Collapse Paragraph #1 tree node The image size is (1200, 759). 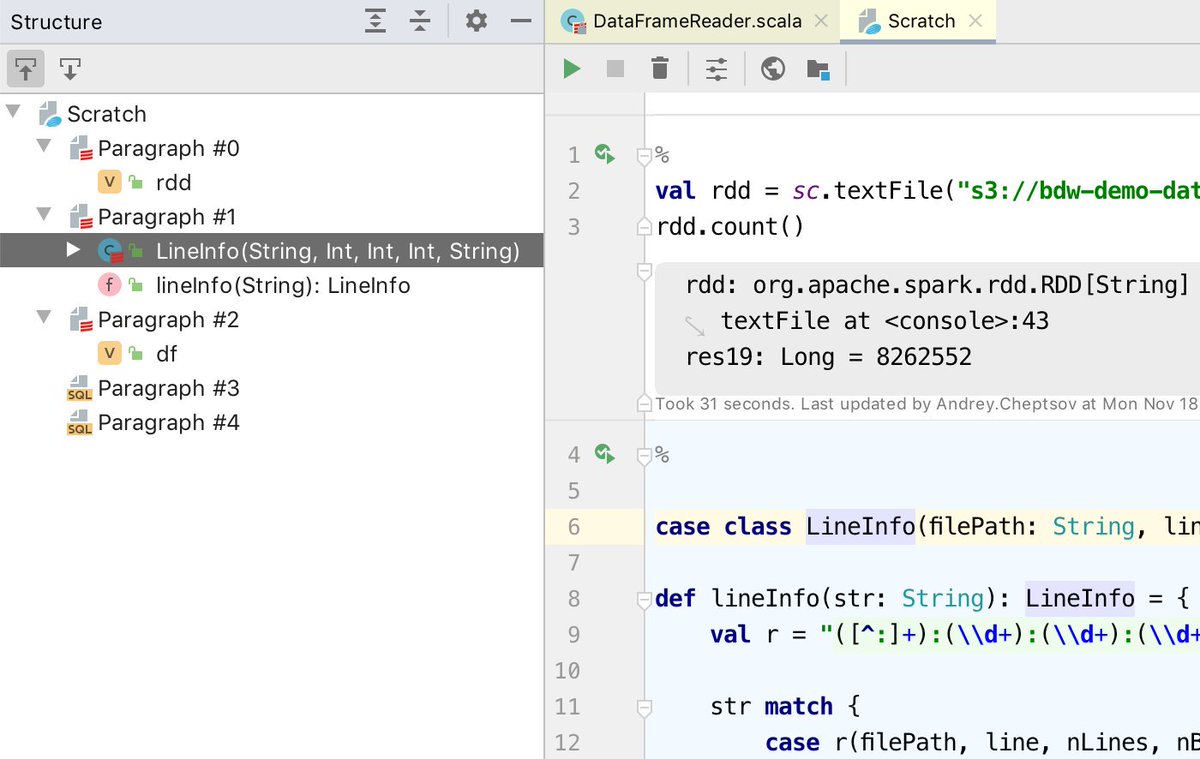point(44,215)
